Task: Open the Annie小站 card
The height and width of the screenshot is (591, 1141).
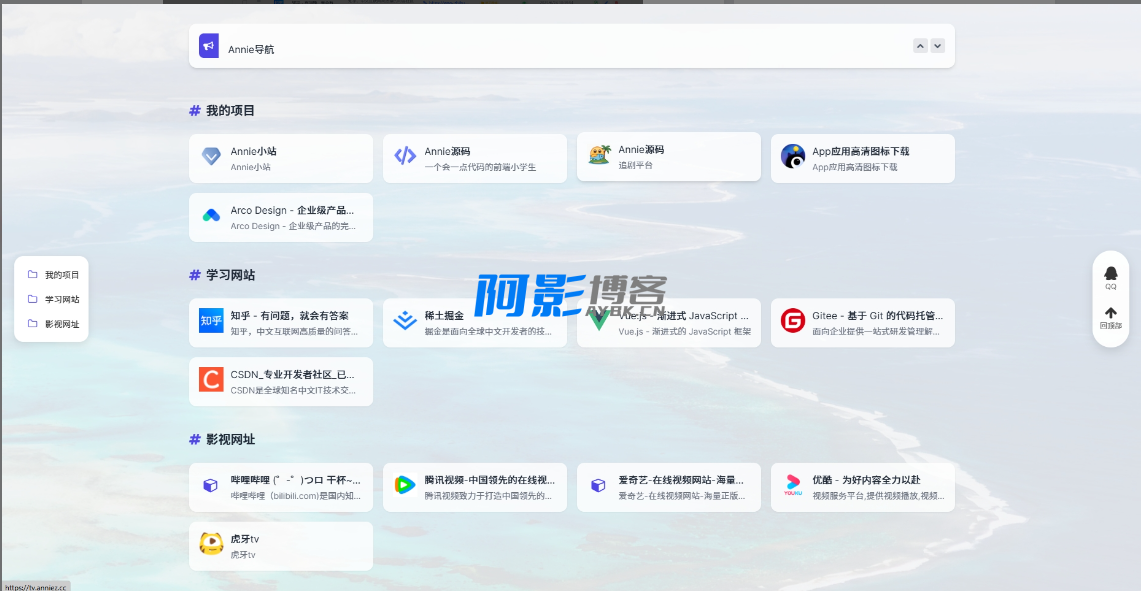Action: pyautogui.click(x=280, y=158)
